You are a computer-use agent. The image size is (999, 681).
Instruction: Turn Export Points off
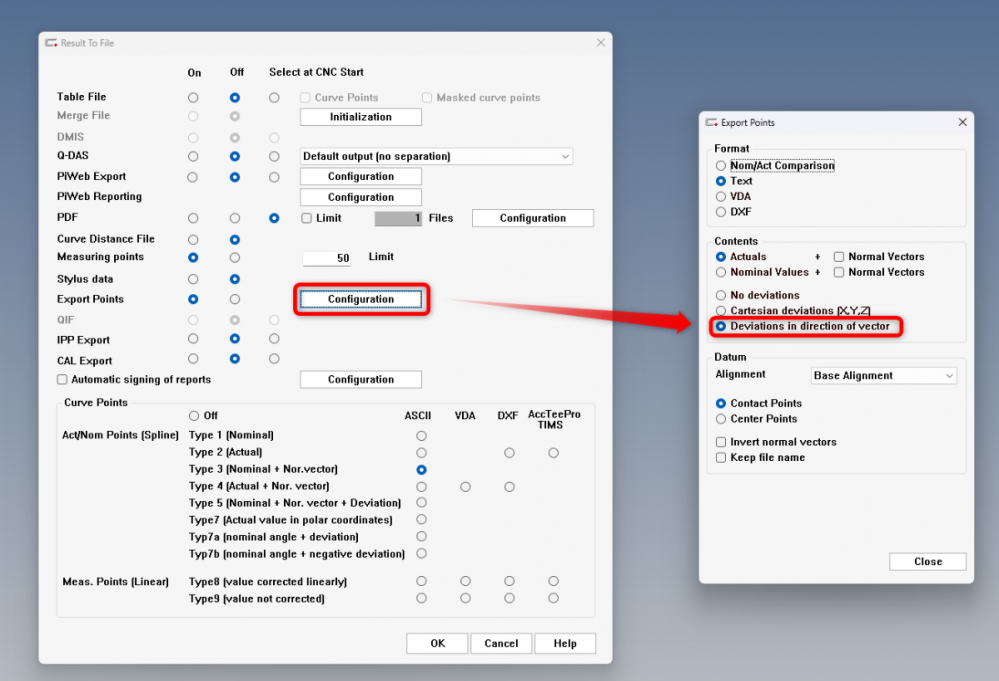(x=235, y=299)
